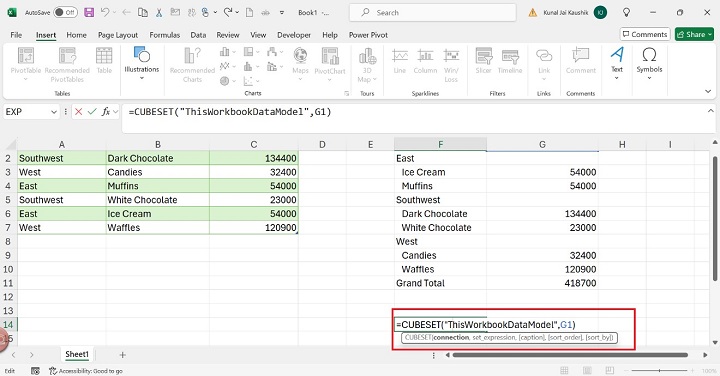Expand the formula bar
This screenshot has width=720, height=376.
coord(710,111)
